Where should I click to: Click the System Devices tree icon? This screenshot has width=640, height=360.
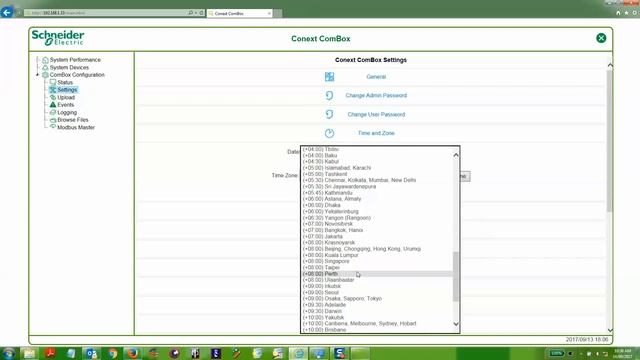45,67
